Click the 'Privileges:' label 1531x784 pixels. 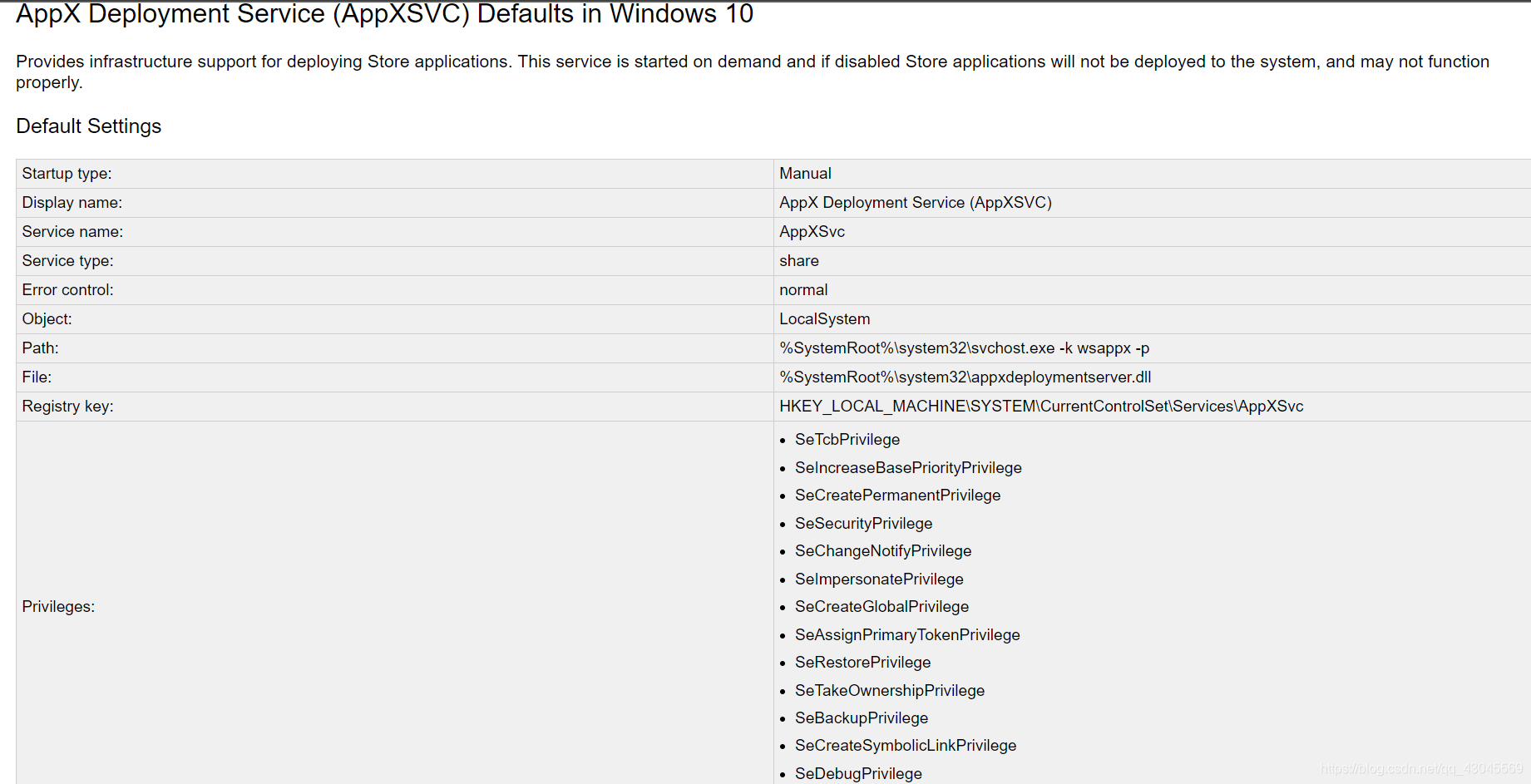point(58,607)
